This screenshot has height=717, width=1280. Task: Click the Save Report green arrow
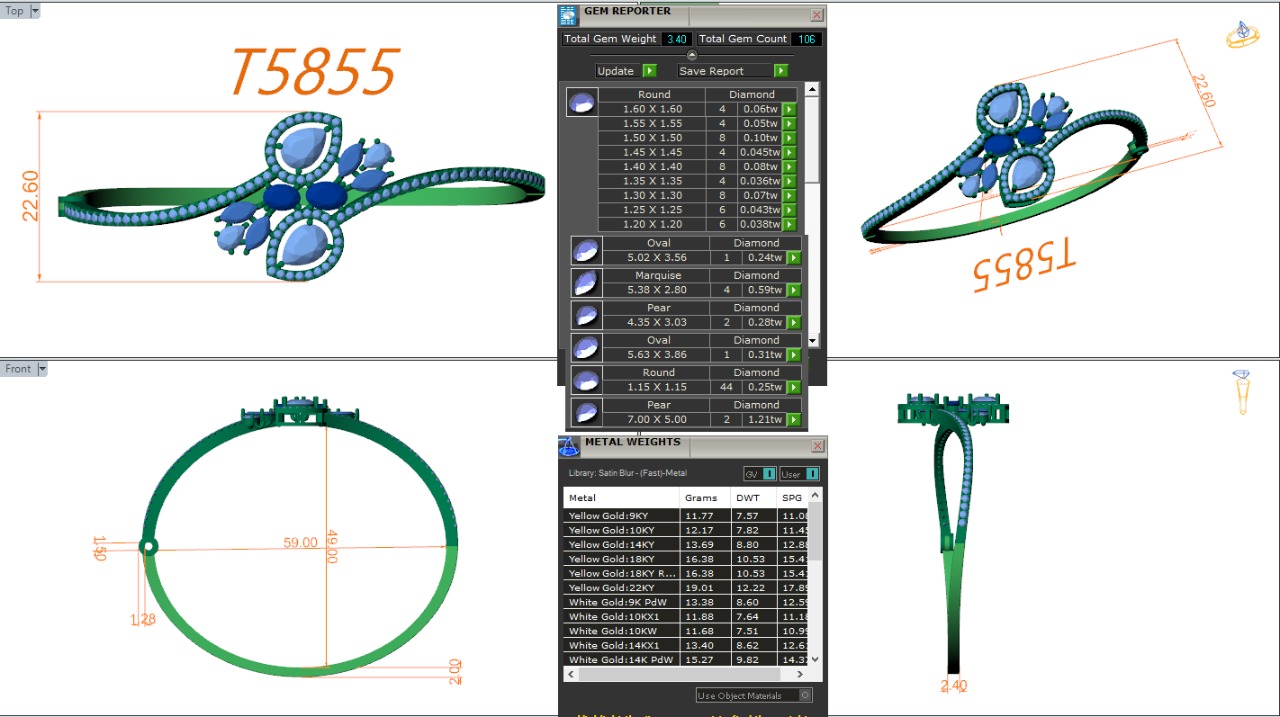(x=780, y=71)
